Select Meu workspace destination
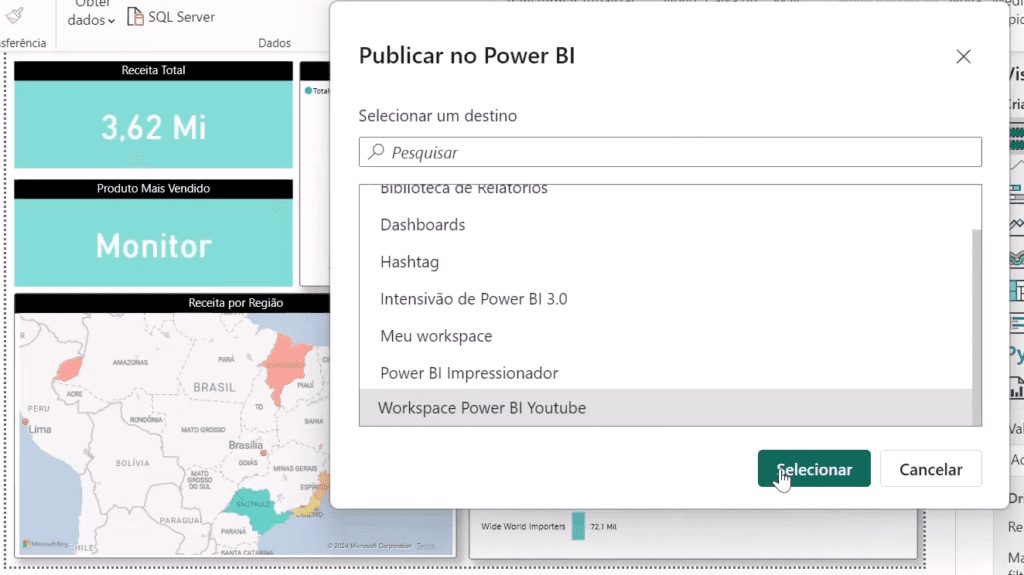1024x575 pixels. 666,336
